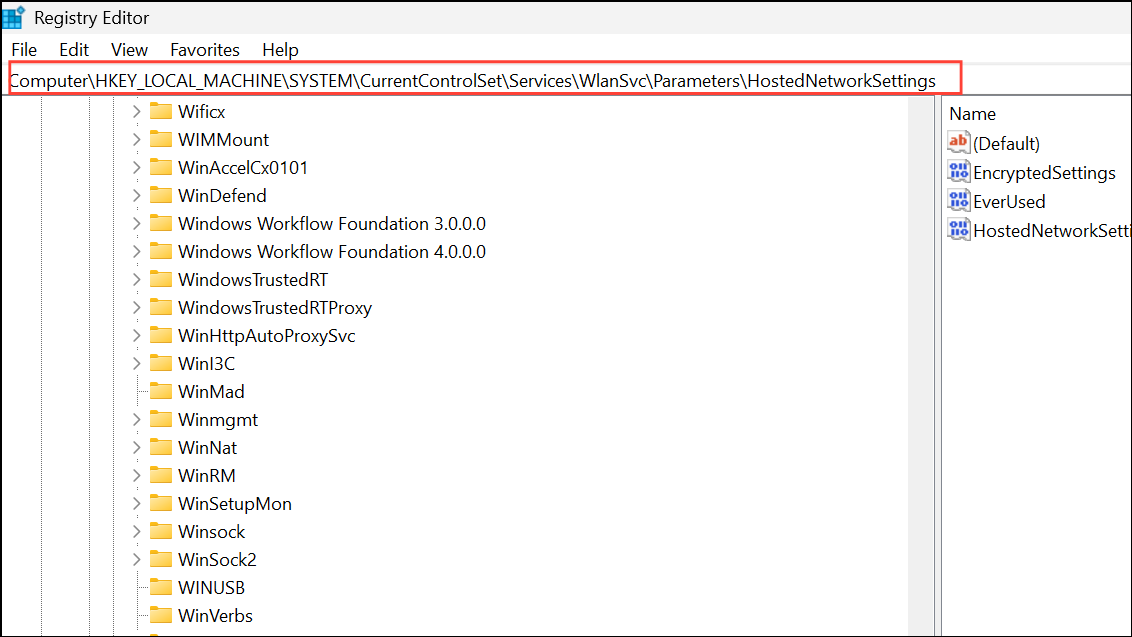The height and width of the screenshot is (637, 1132).
Task: Click the EncryptedSettings binary value icon
Action: coord(959,171)
